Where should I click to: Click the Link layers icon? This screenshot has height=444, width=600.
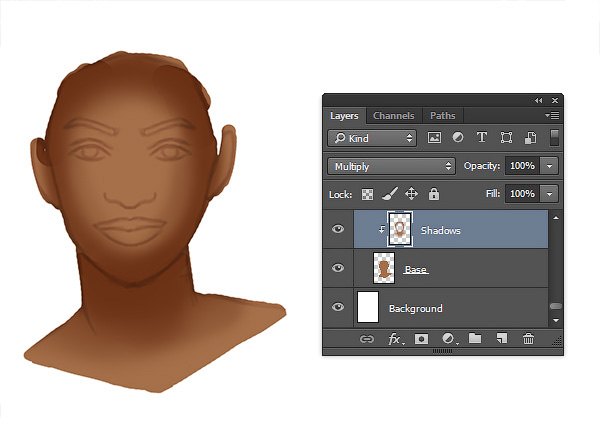pyautogui.click(x=367, y=339)
